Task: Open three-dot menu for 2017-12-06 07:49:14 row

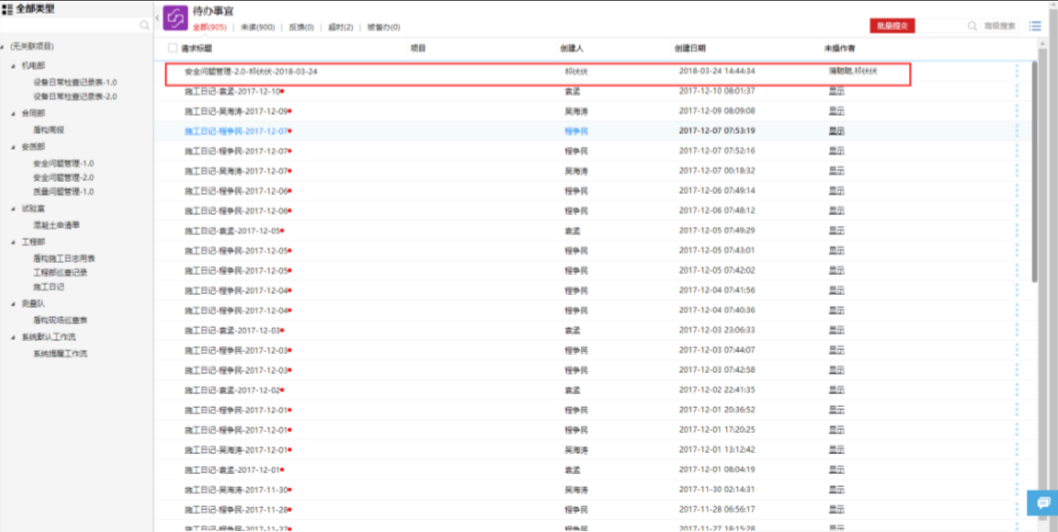Action: click(1017, 190)
